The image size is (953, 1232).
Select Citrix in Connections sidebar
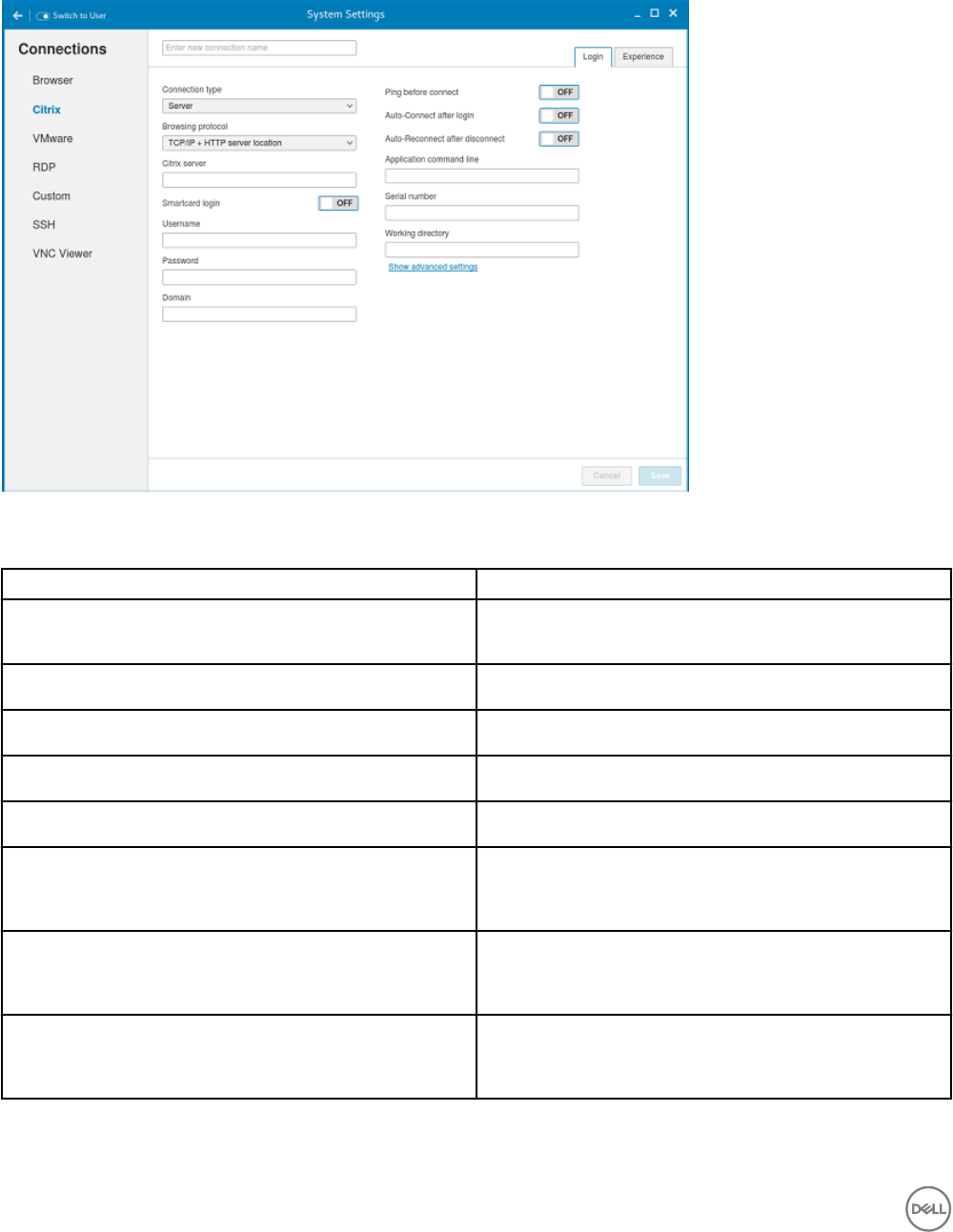[x=47, y=110]
